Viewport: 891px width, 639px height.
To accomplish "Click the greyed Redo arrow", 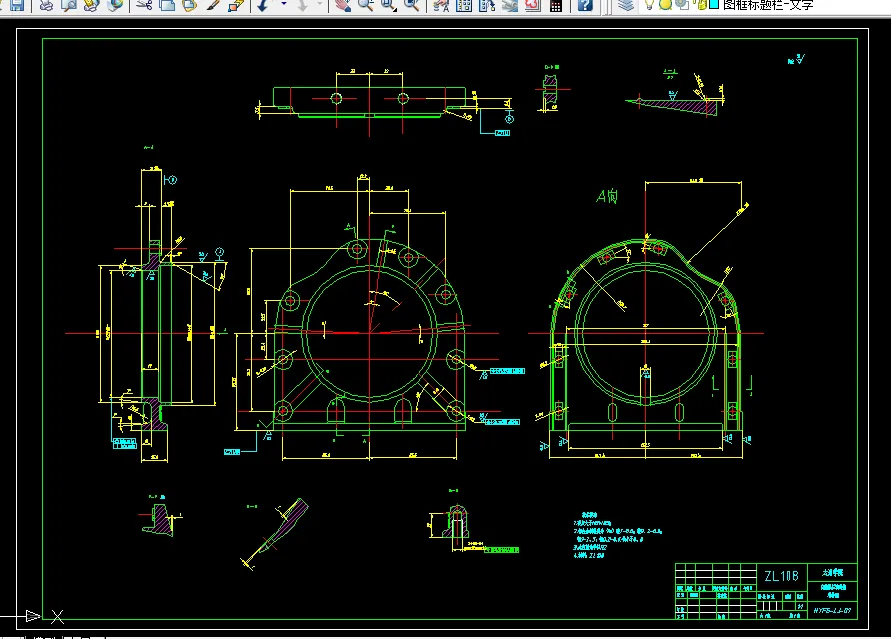I will point(302,5).
